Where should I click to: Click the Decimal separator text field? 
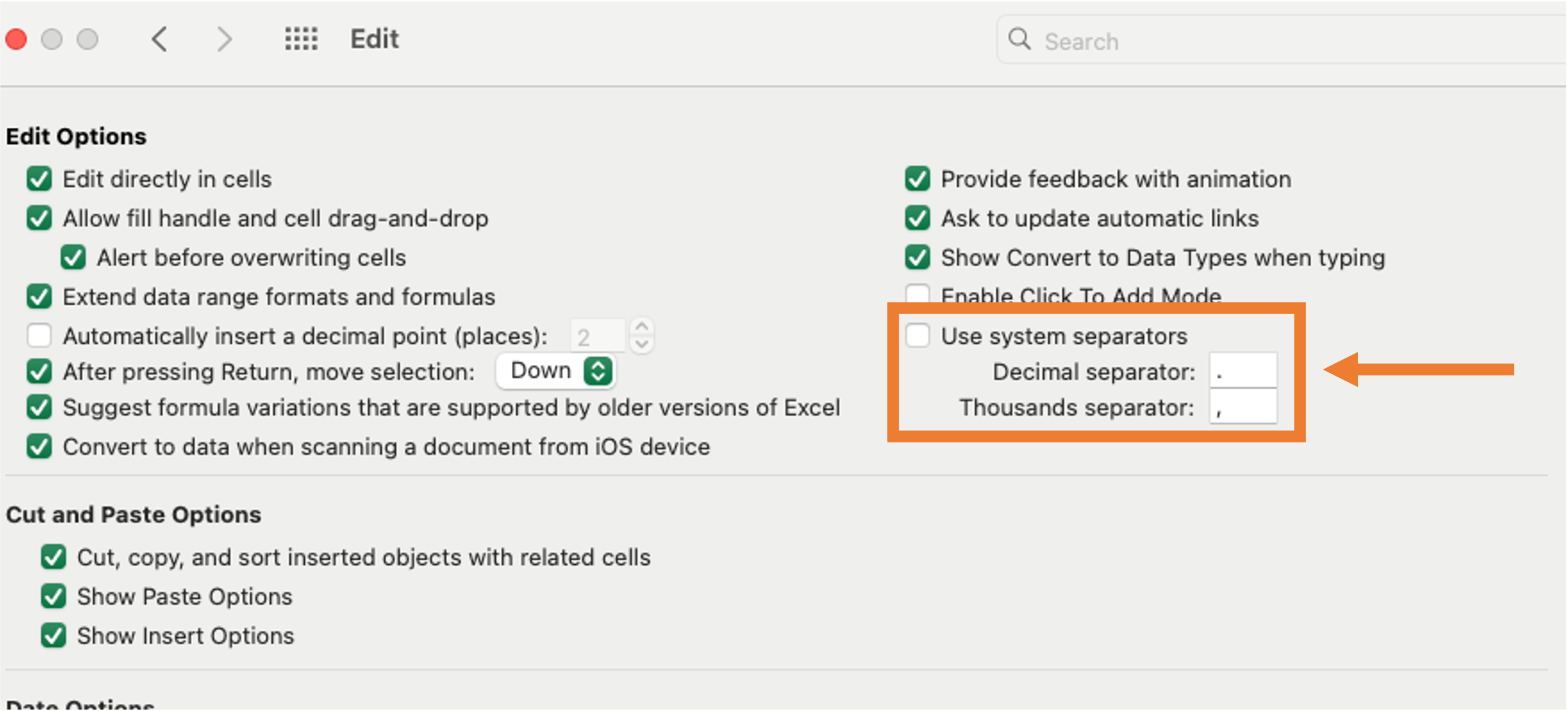tap(1243, 371)
